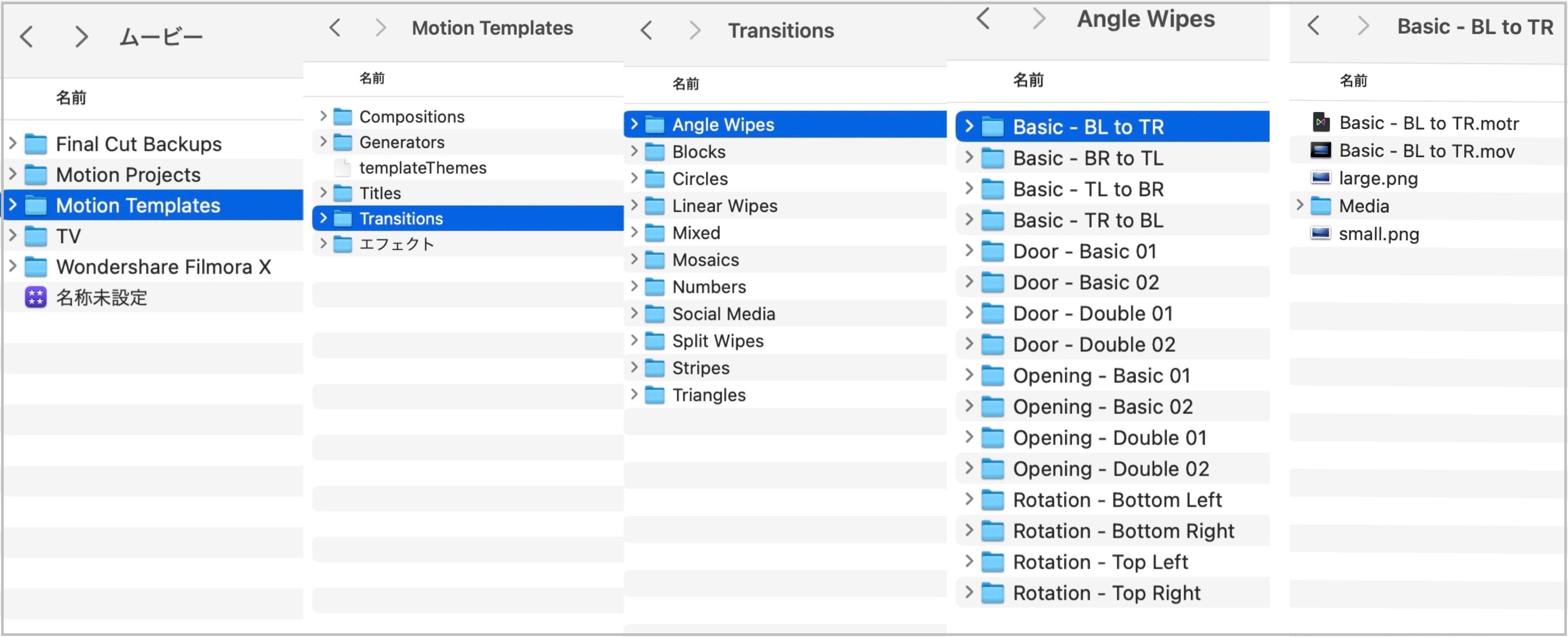This screenshot has width=1568, height=637.
Task: Select the large.png image icon
Action: tap(1320, 179)
